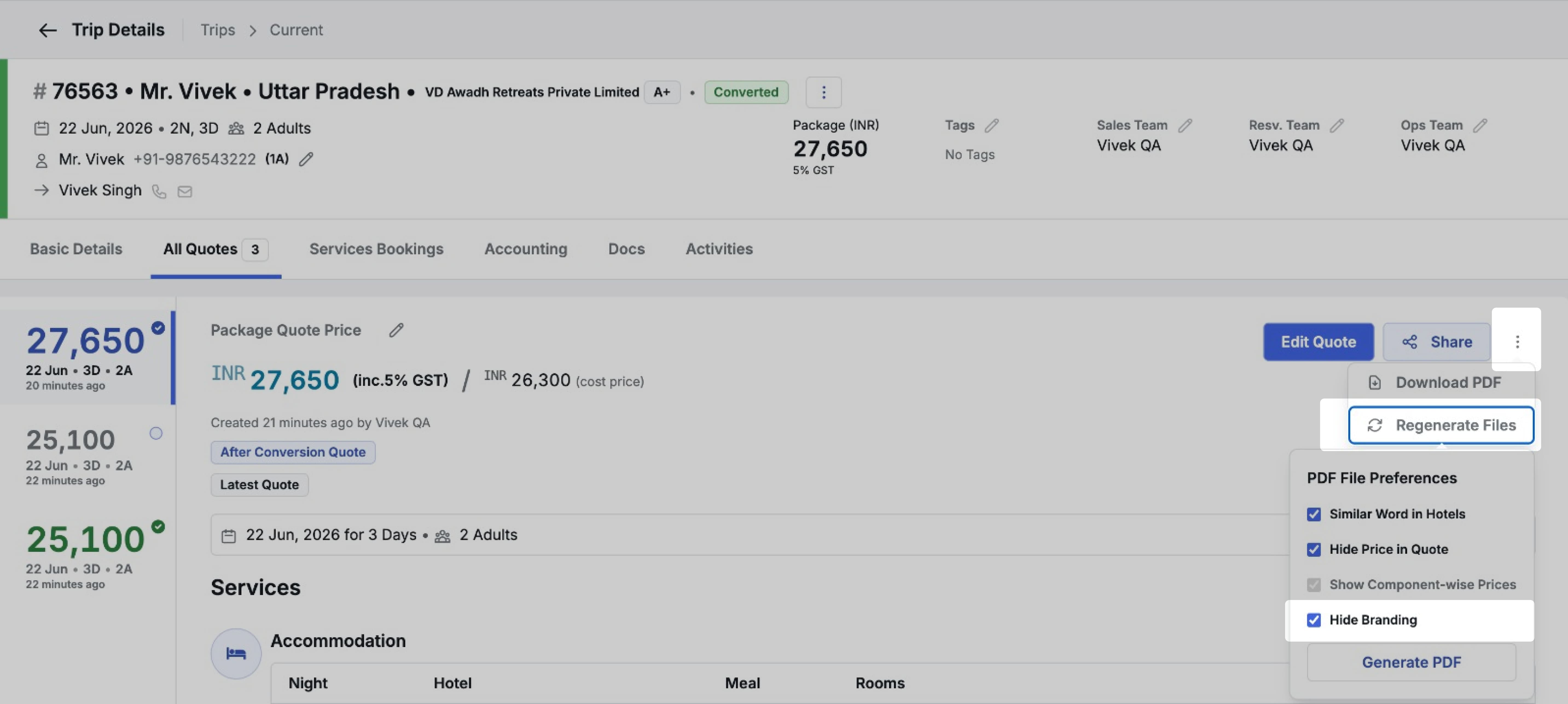This screenshot has height=704, width=1568.
Task: Click Created 21 minutes ago by Vivek QA
Action: click(320, 423)
